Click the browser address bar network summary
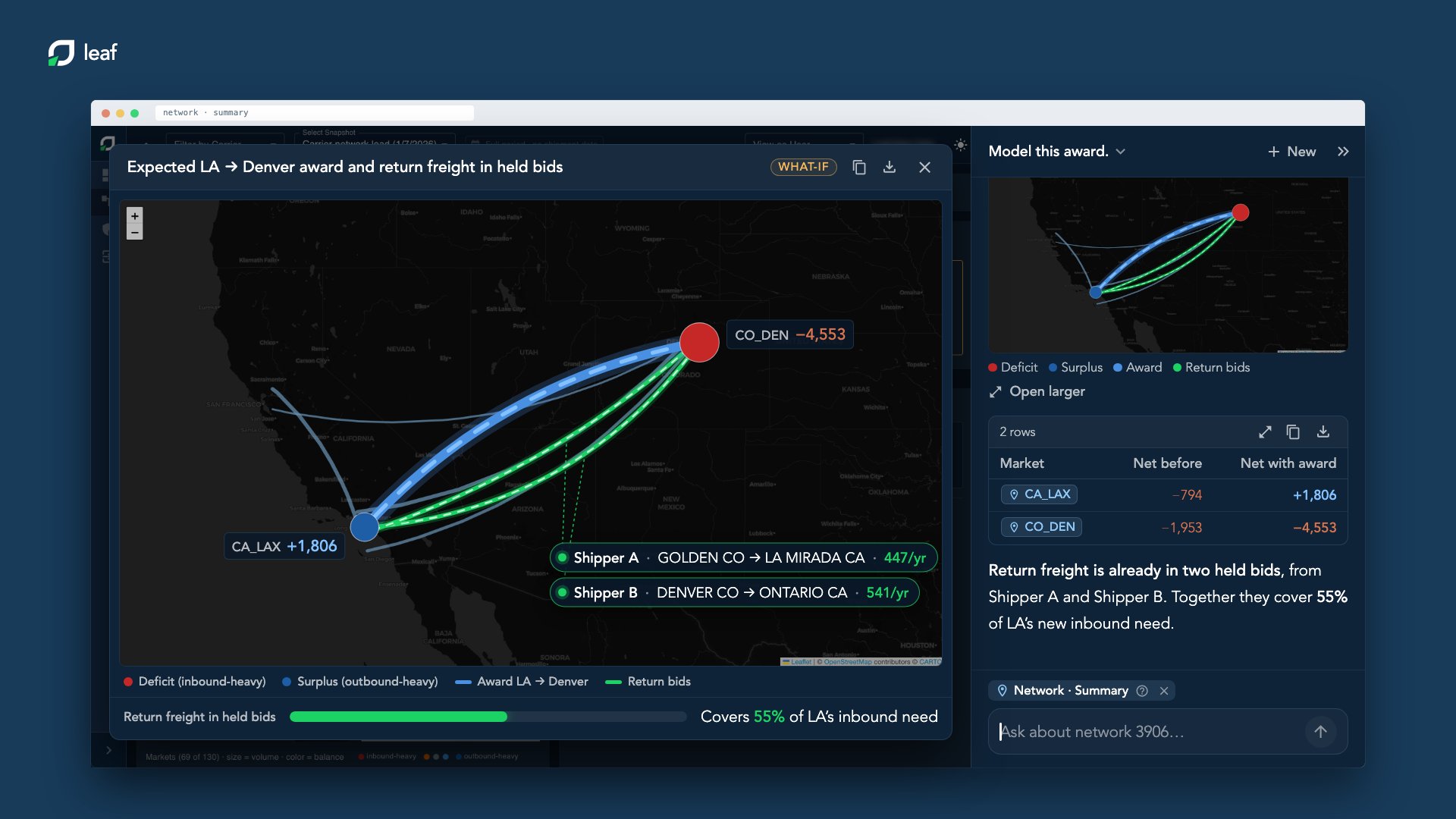This screenshot has height=819, width=1456. point(315,113)
